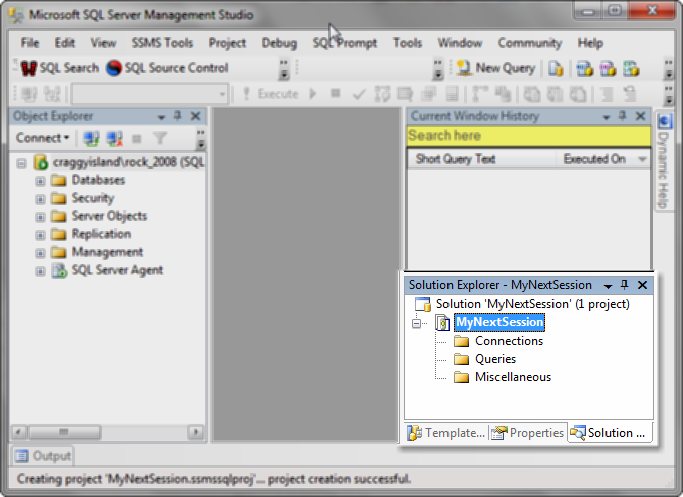
Task: Toggle auto-hide pin on Object Explorer
Action: (178, 116)
